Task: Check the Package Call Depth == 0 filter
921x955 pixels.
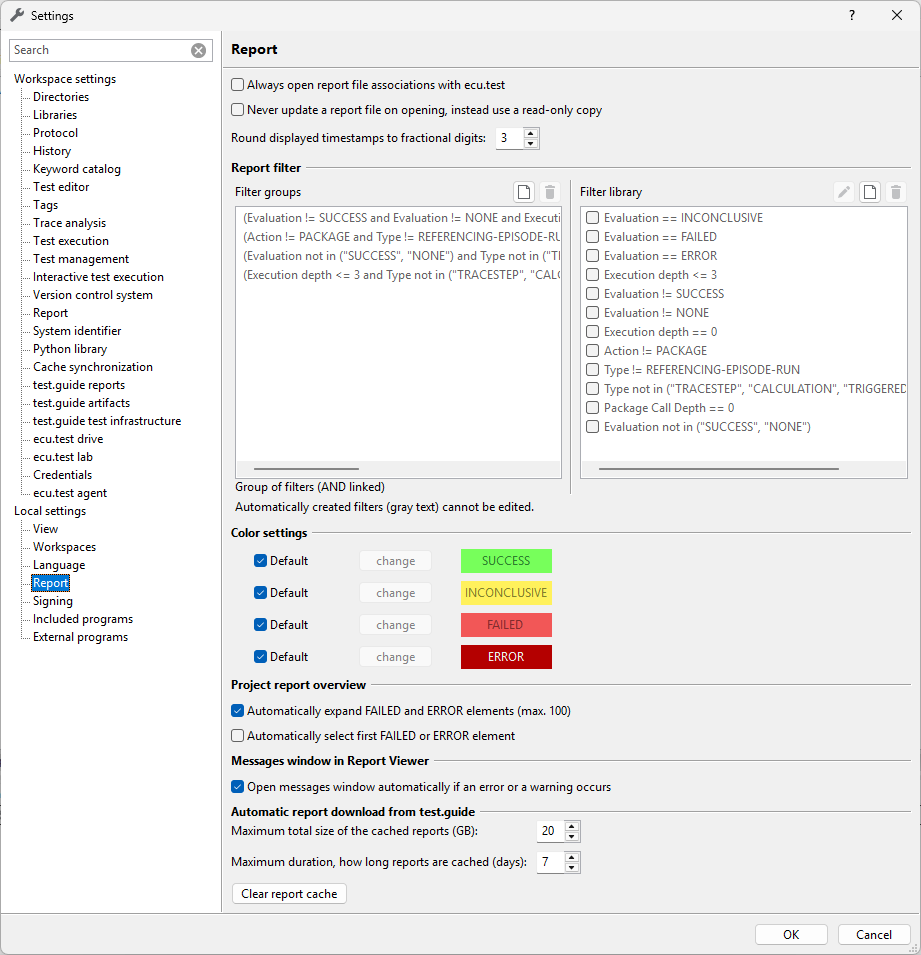Action: (x=593, y=407)
